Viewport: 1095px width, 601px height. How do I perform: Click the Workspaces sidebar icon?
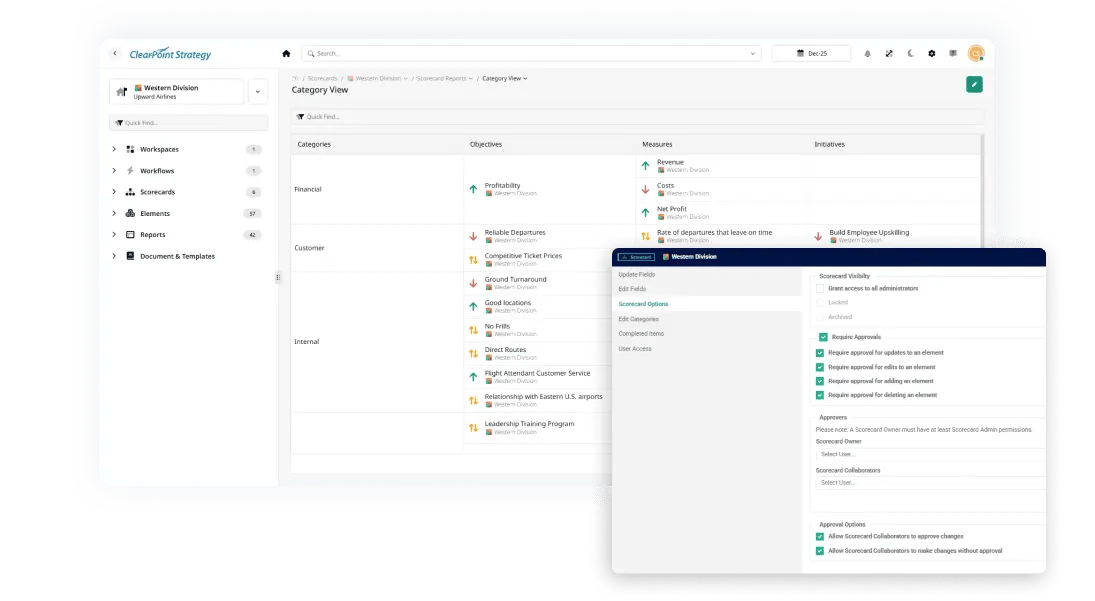[x=130, y=149]
